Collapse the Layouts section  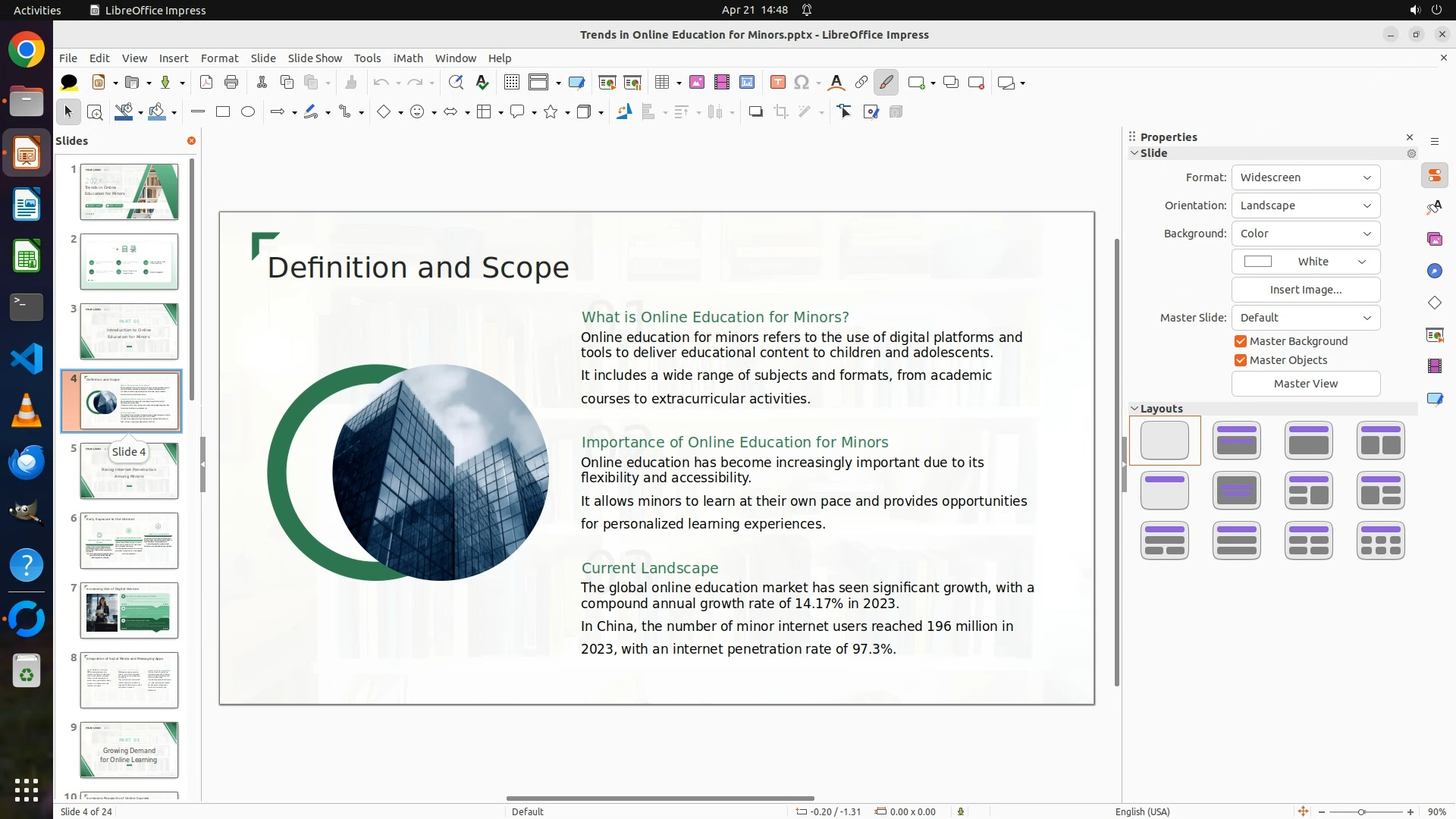(x=1135, y=409)
